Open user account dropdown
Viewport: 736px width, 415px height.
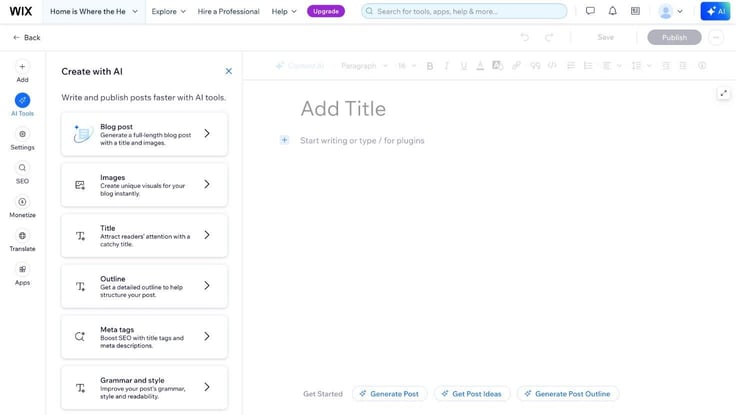coord(670,11)
